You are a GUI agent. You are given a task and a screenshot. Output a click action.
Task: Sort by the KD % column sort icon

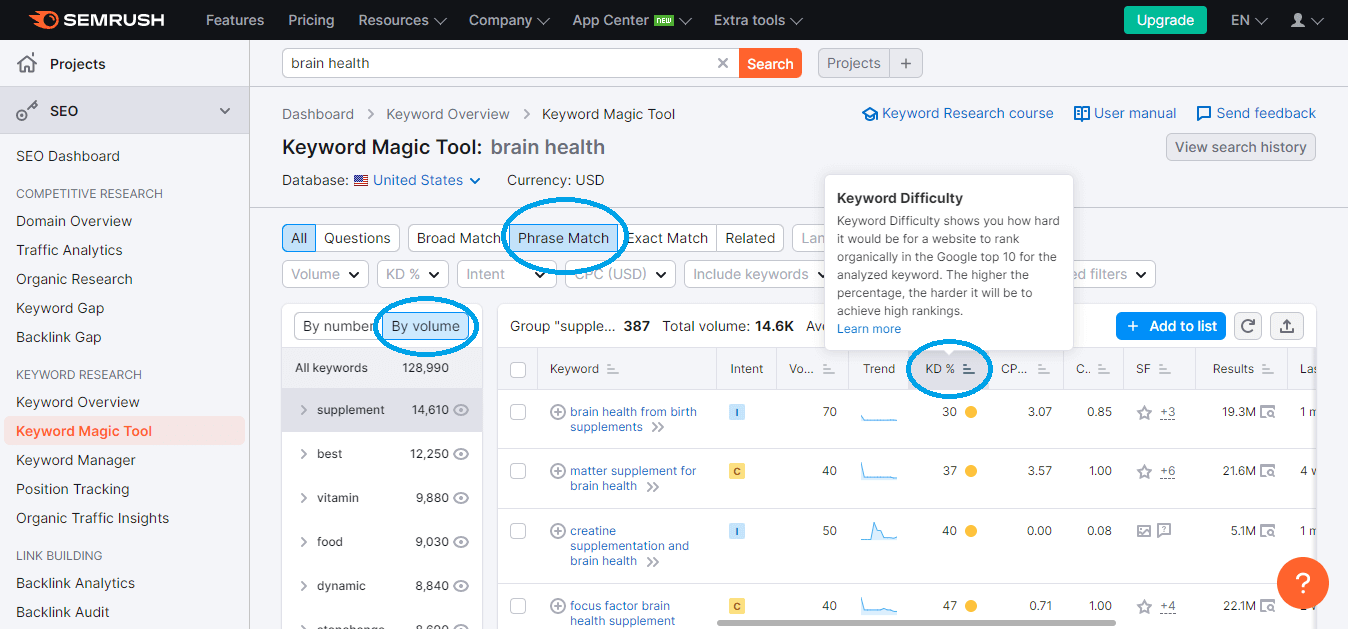(968, 369)
